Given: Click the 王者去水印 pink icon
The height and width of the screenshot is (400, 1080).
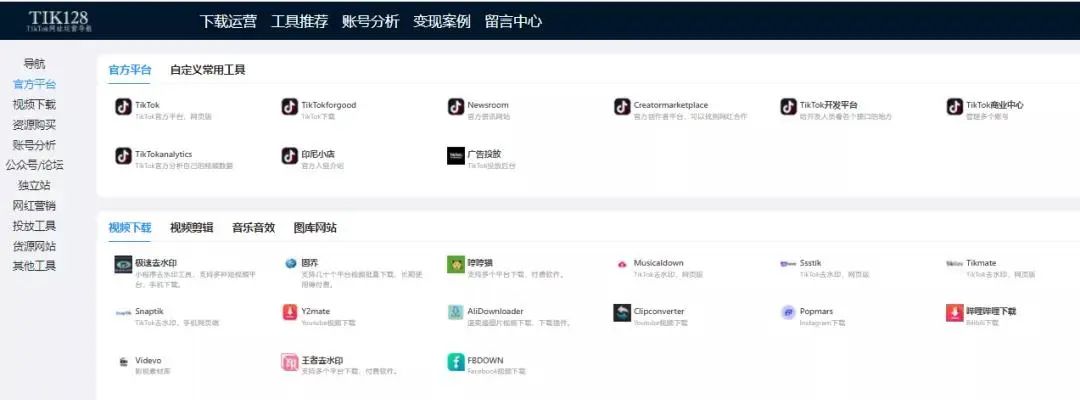Looking at the screenshot, I should [289, 361].
